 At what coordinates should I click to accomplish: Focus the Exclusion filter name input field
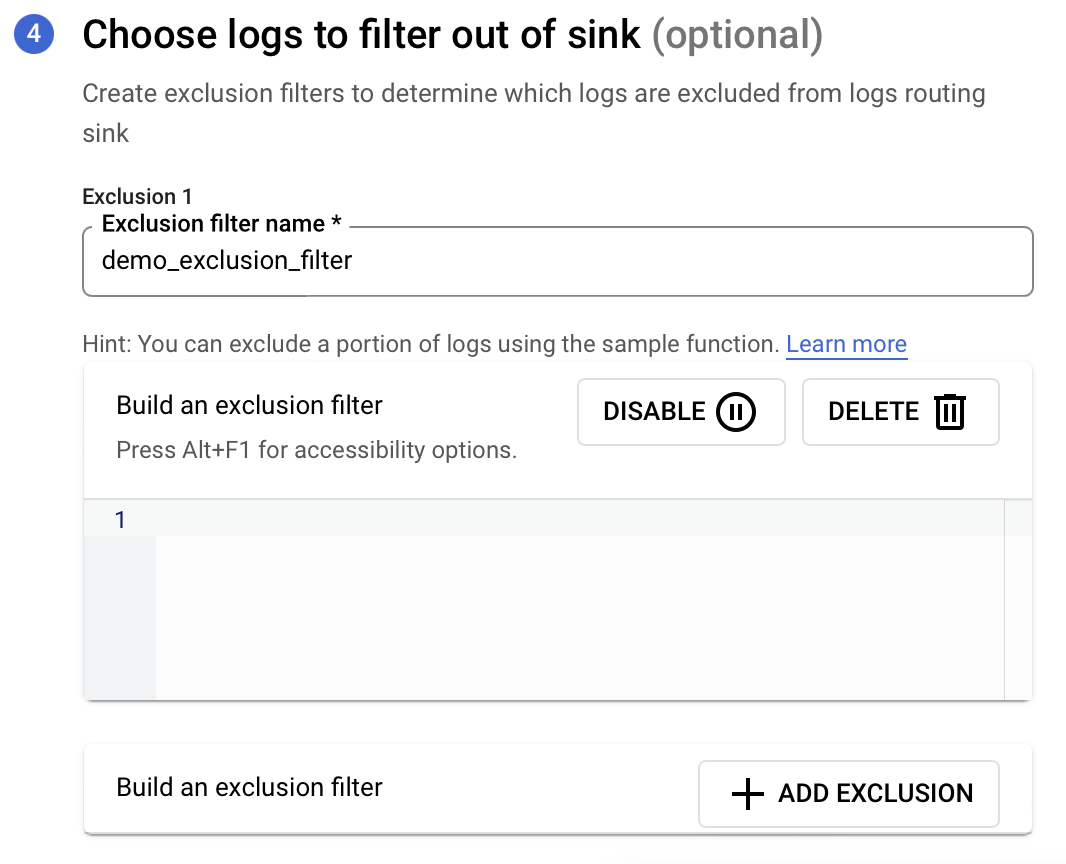pyautogui.click(x=557, y=262)
